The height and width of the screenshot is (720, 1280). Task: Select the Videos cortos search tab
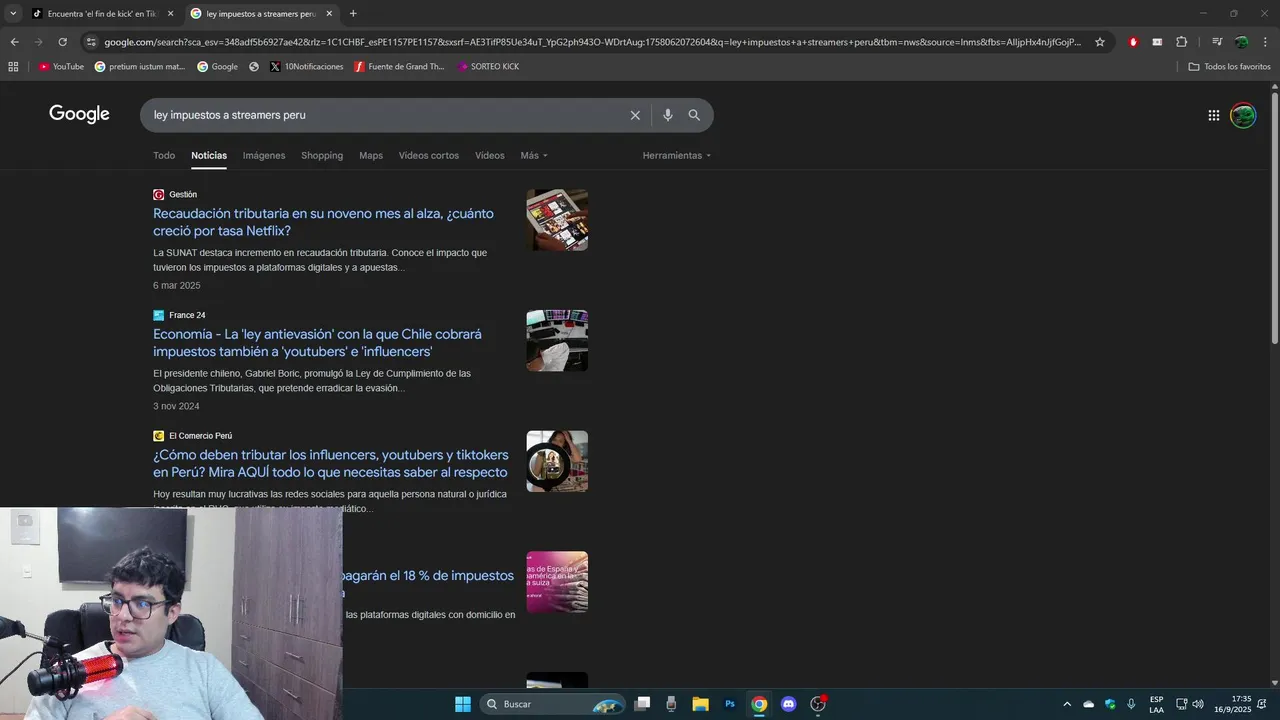point(429,155)
